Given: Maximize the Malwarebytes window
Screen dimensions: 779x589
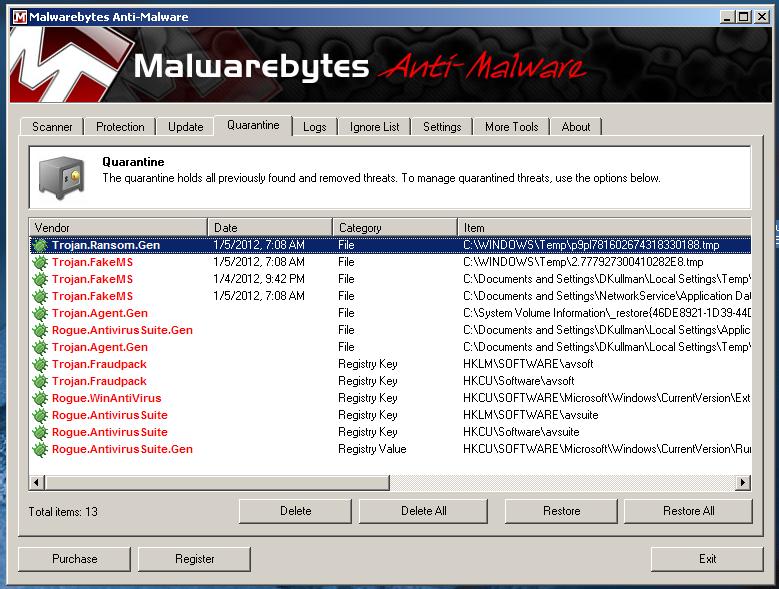Looking at the screenshot, I should (744, 17).
